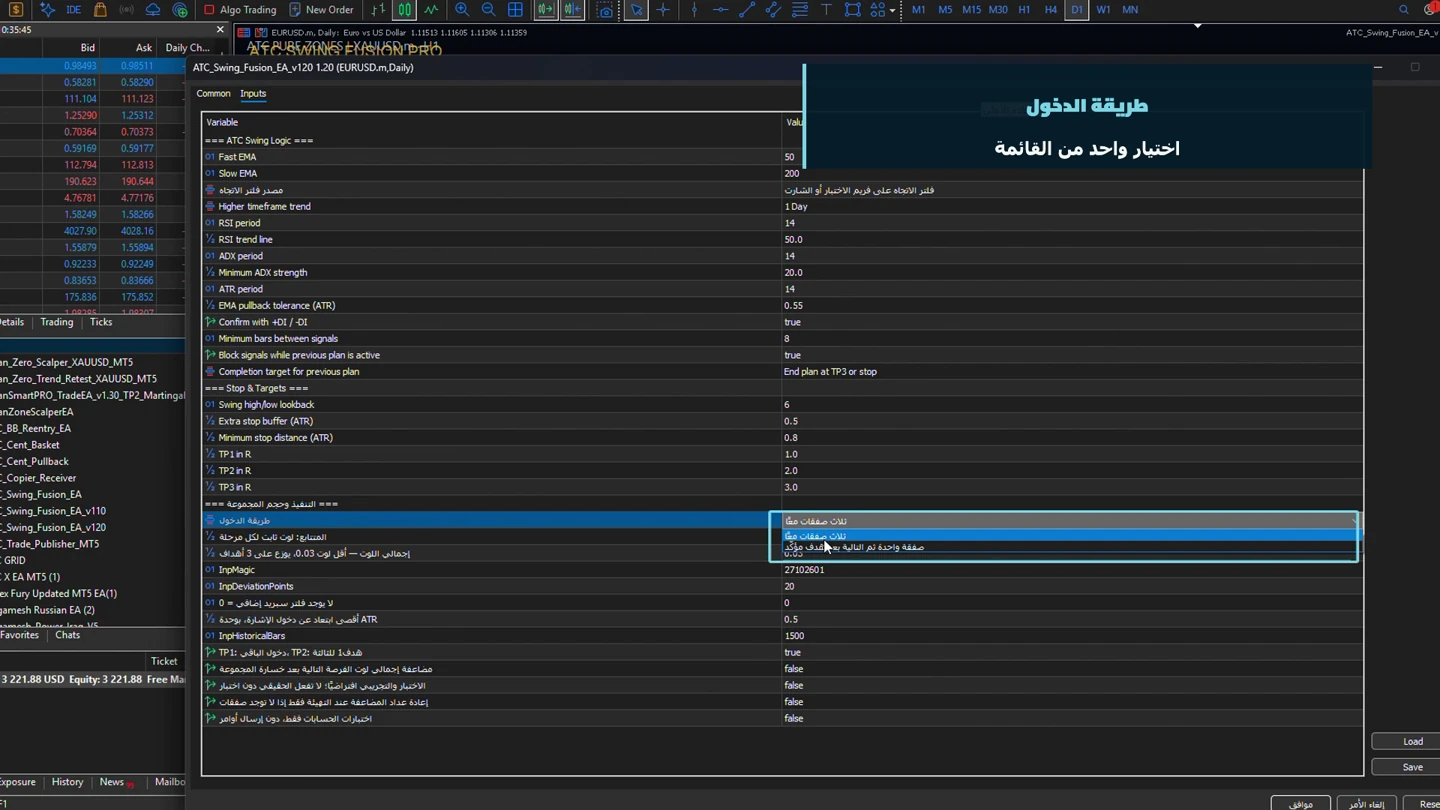The image size is (1440, 810).
Task: Toggle chart shift icon in toolbar
Action: click(x=545, y=10)
